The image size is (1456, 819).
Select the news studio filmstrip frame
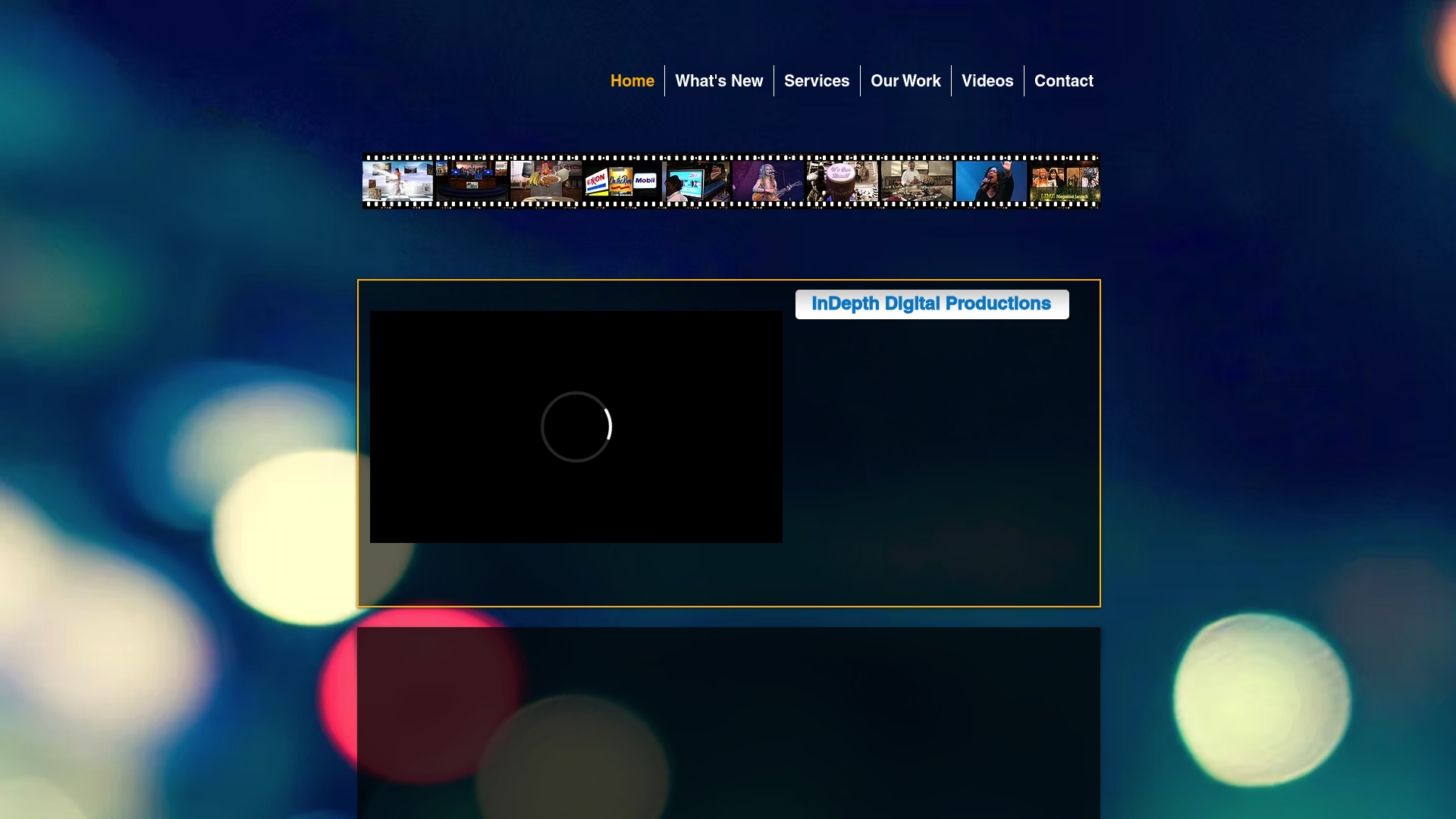coord(472,181)
